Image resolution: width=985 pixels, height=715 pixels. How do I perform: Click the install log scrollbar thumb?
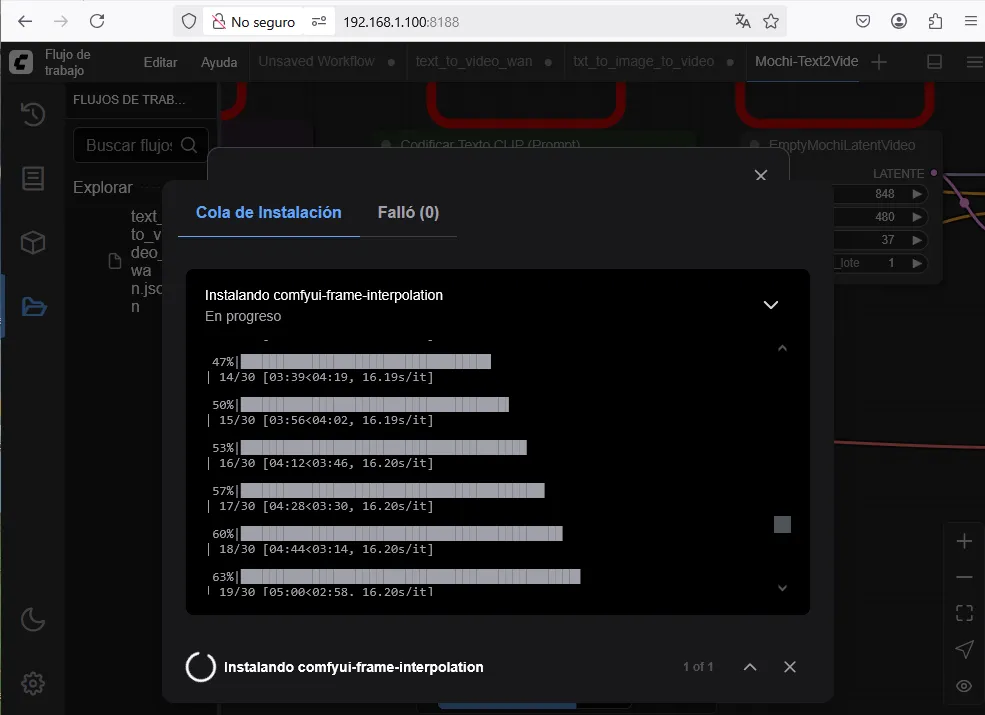pos(782,524)
